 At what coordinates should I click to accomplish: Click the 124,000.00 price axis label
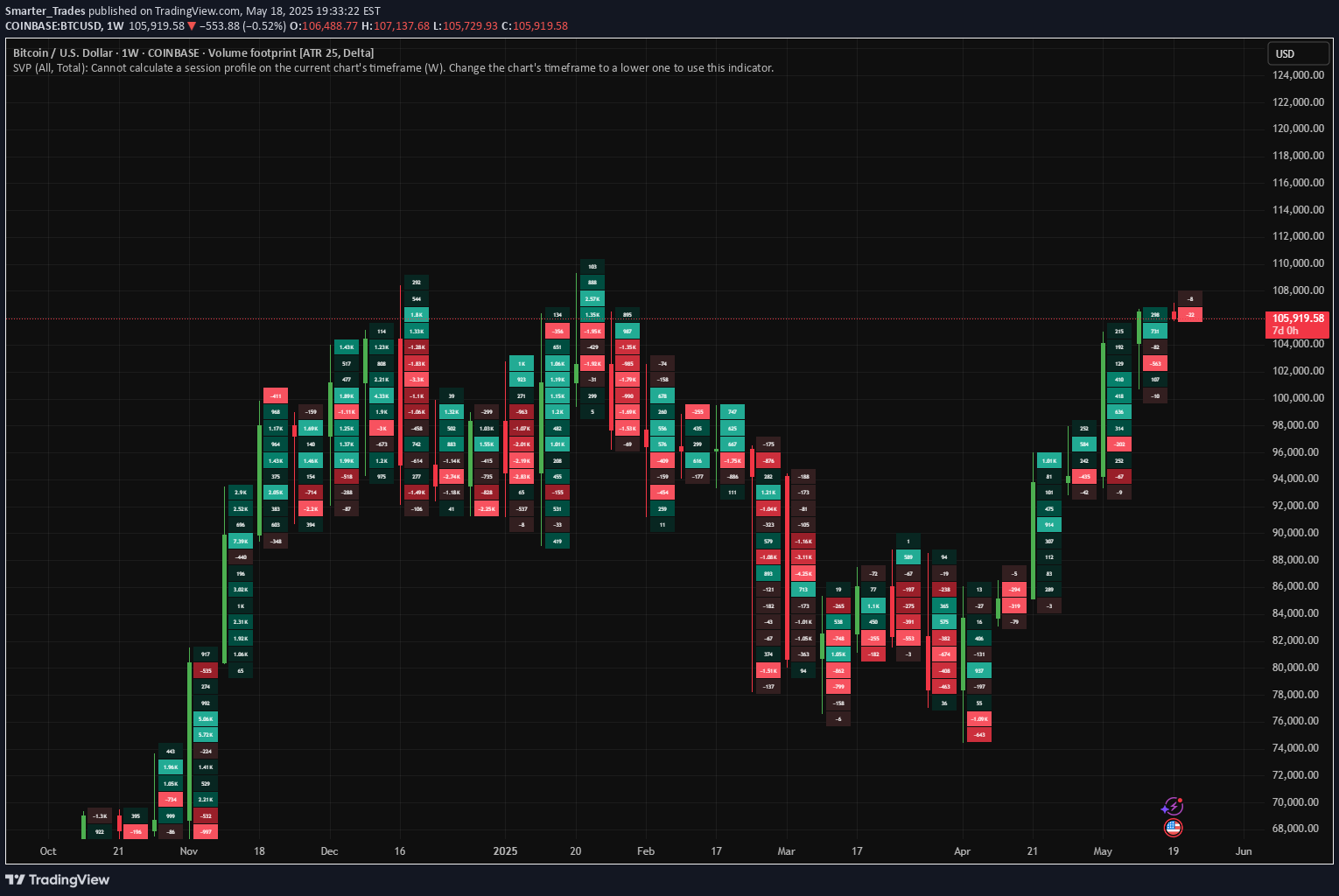point(1297,75)
